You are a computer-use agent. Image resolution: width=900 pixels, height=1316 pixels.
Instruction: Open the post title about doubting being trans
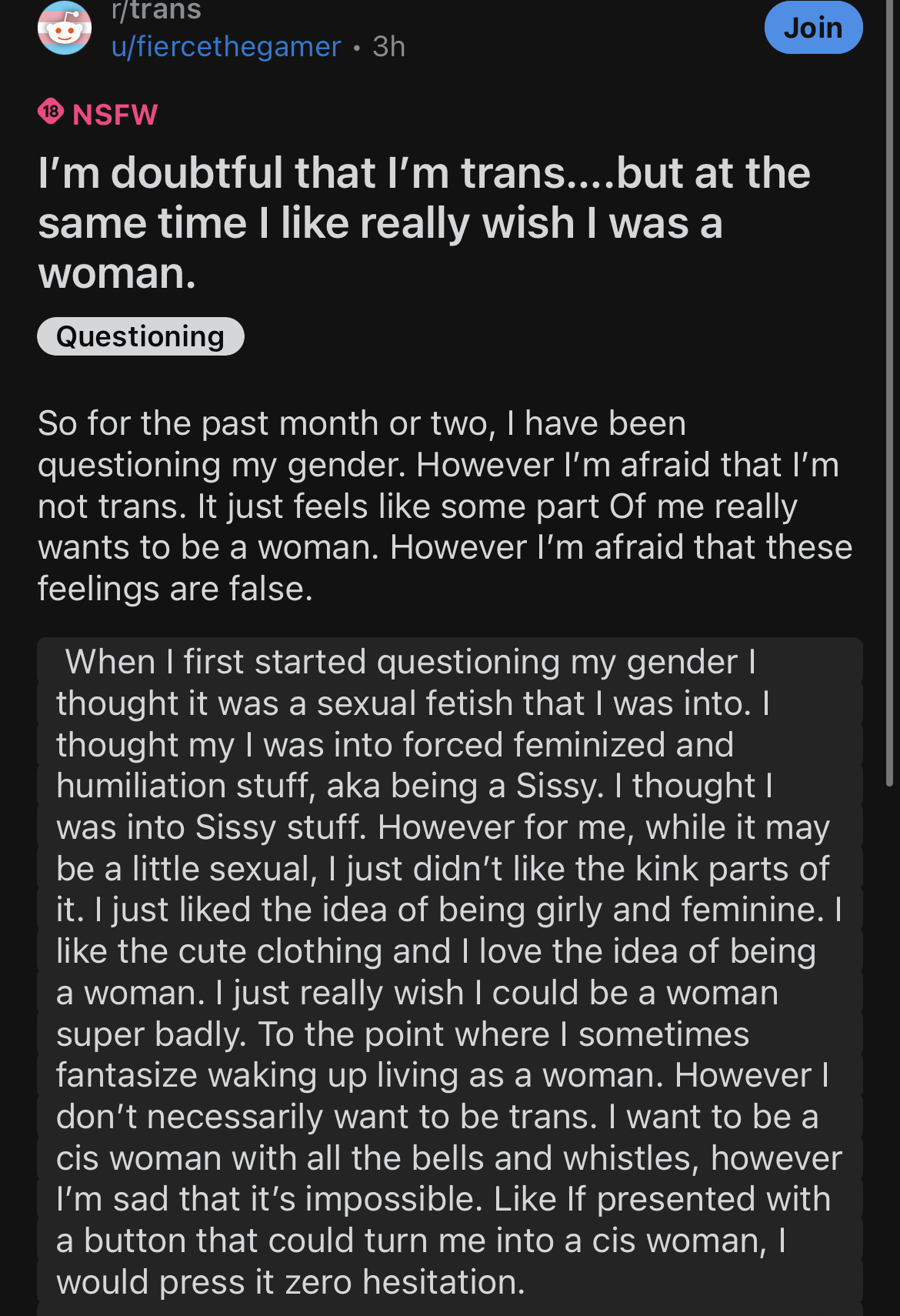click(424, 222)
